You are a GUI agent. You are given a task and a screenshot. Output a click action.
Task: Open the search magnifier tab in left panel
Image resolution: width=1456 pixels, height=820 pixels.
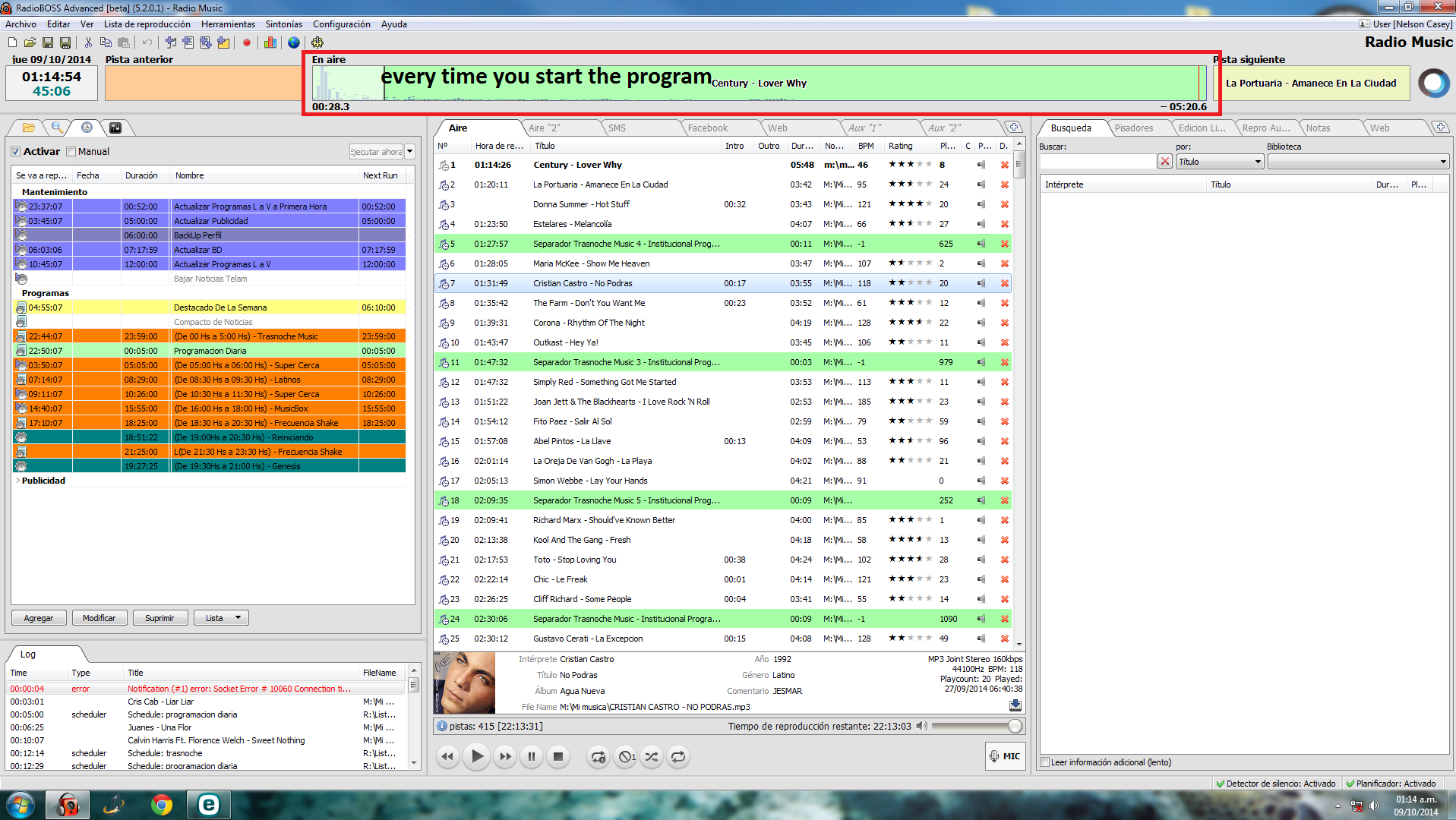pos(57,128)
